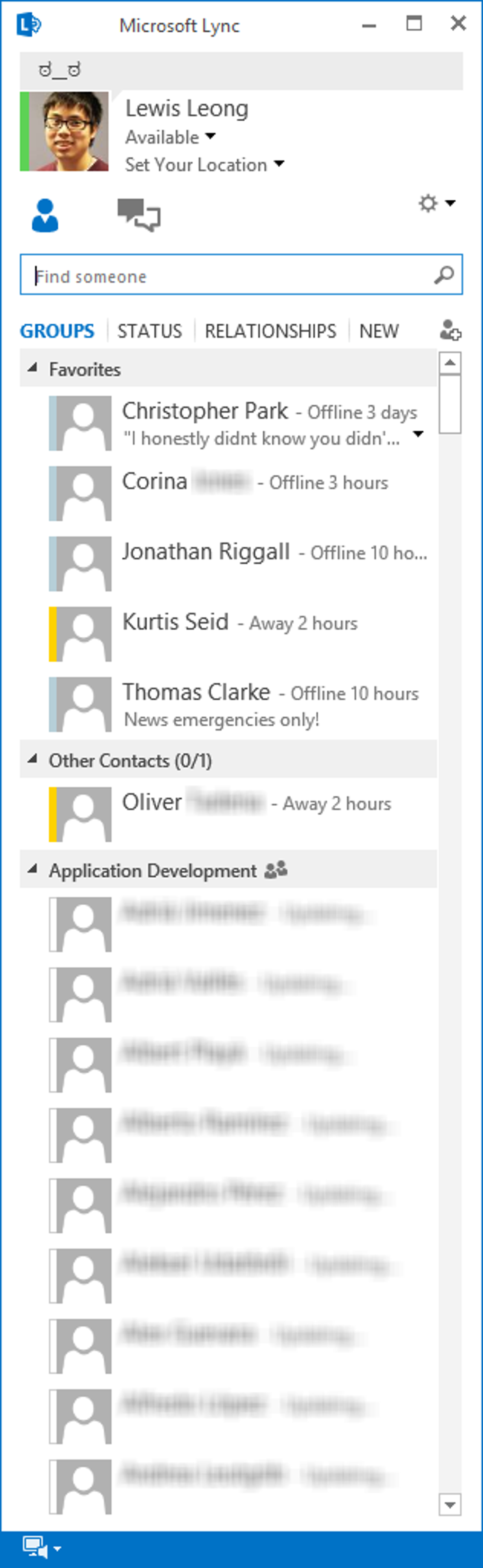483x1568 pixels.
Task: Open the Contacts view person icon
Action: tap(45, 215)
